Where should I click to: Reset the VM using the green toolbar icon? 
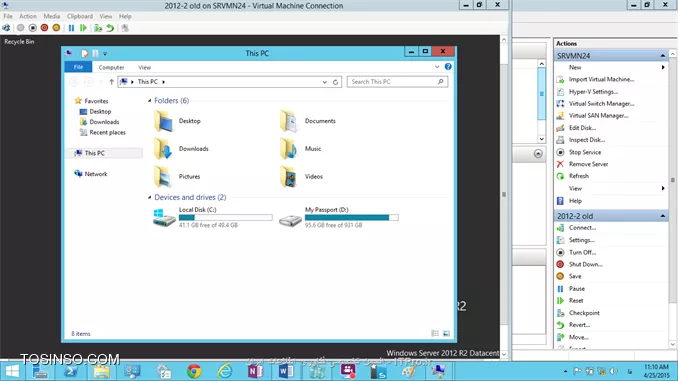click(x=83, y=28)
